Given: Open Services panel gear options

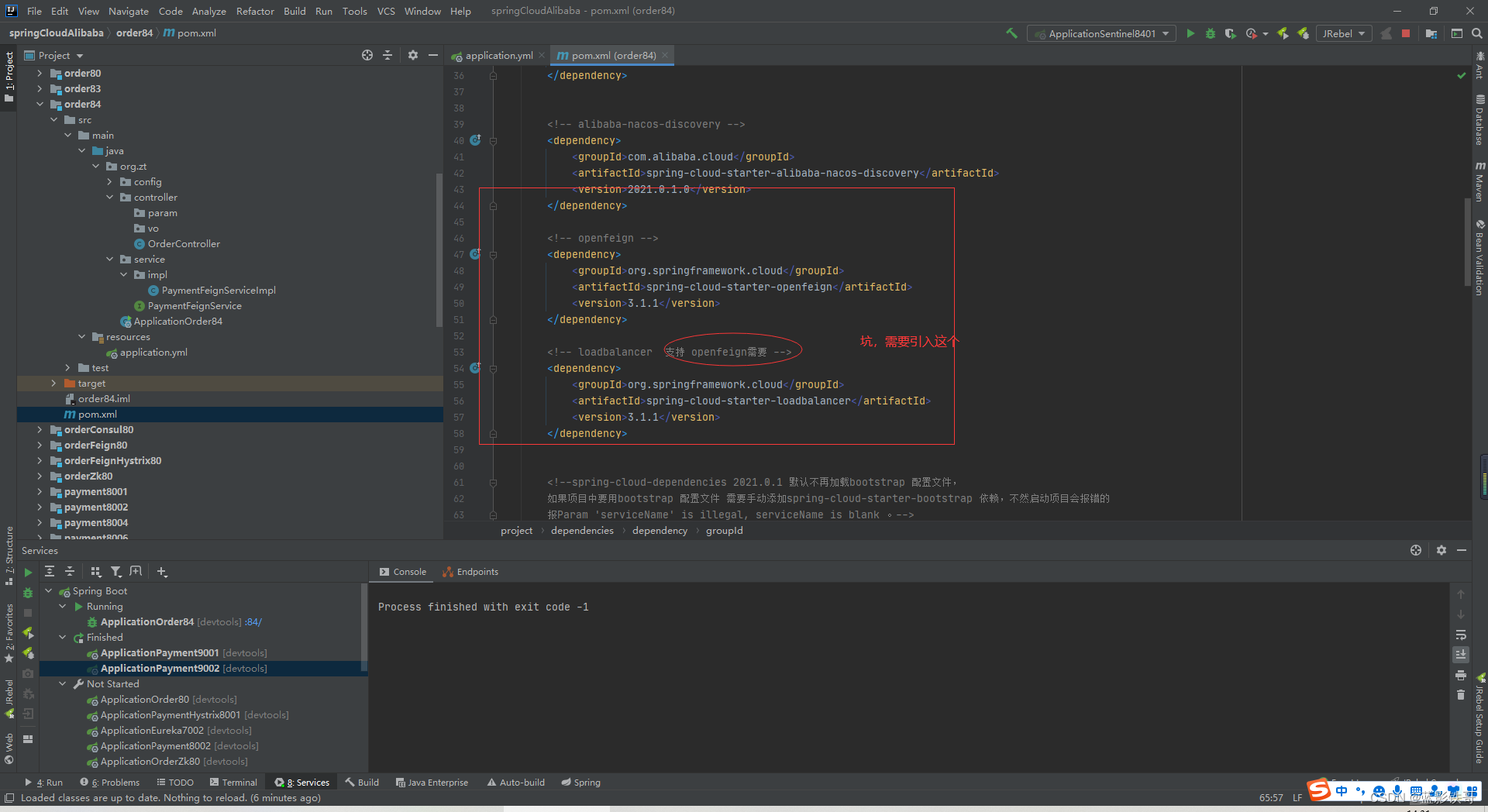Looking at the screenshot, I should (x=1441, y=550).
